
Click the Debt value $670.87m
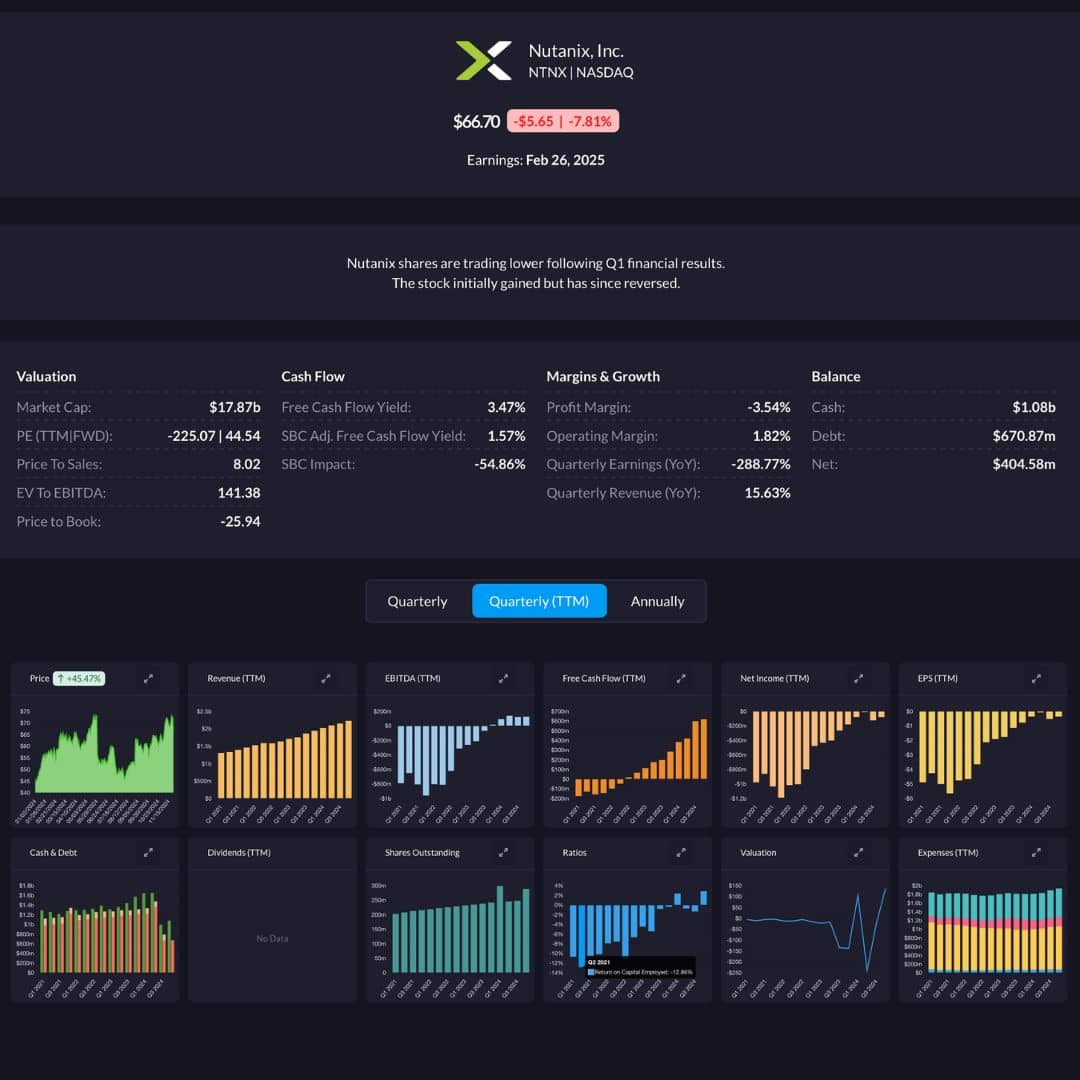pos(1024,436)
